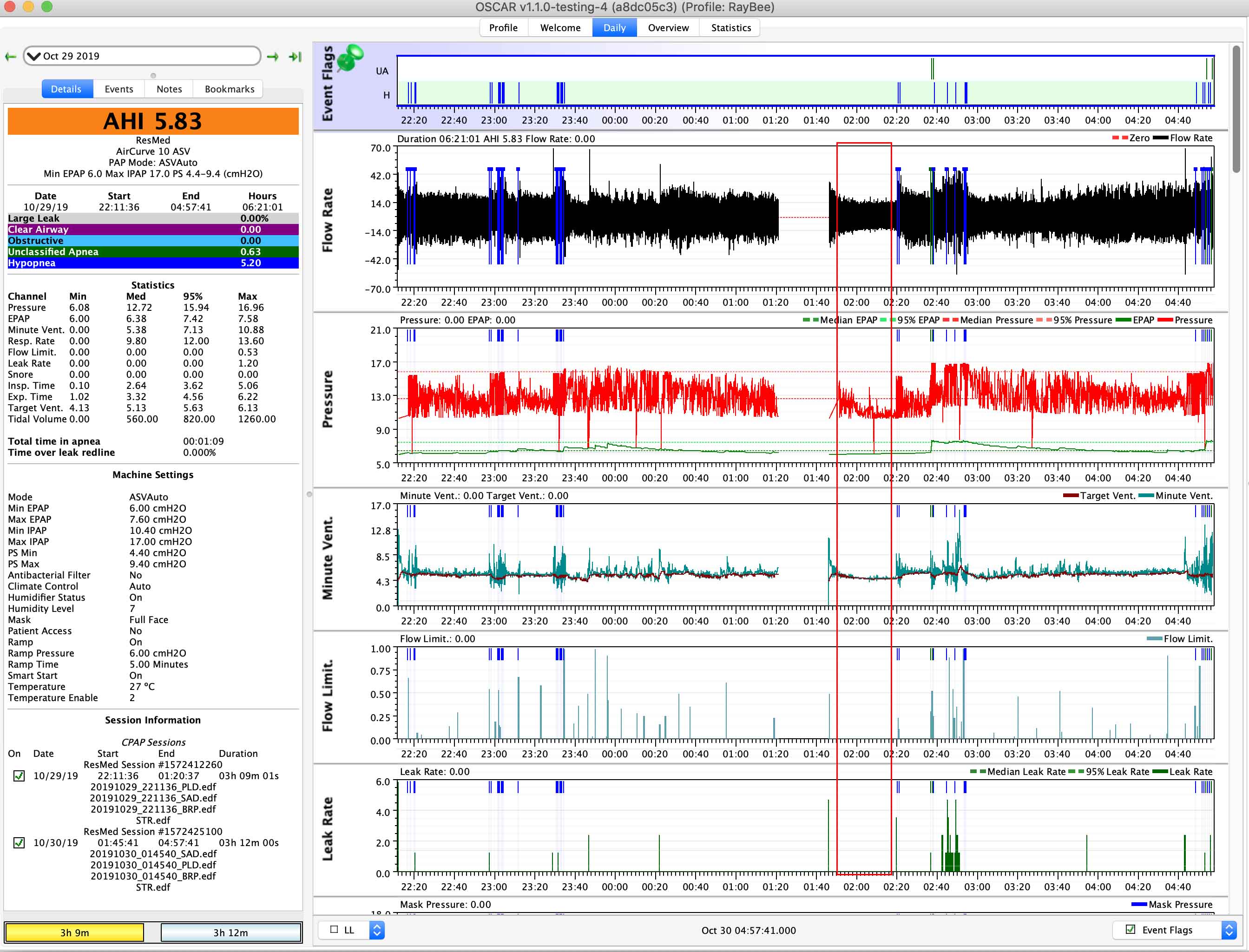Click the Clear Airway purple row
1249x952 pixels.
(x=153, y=230)
